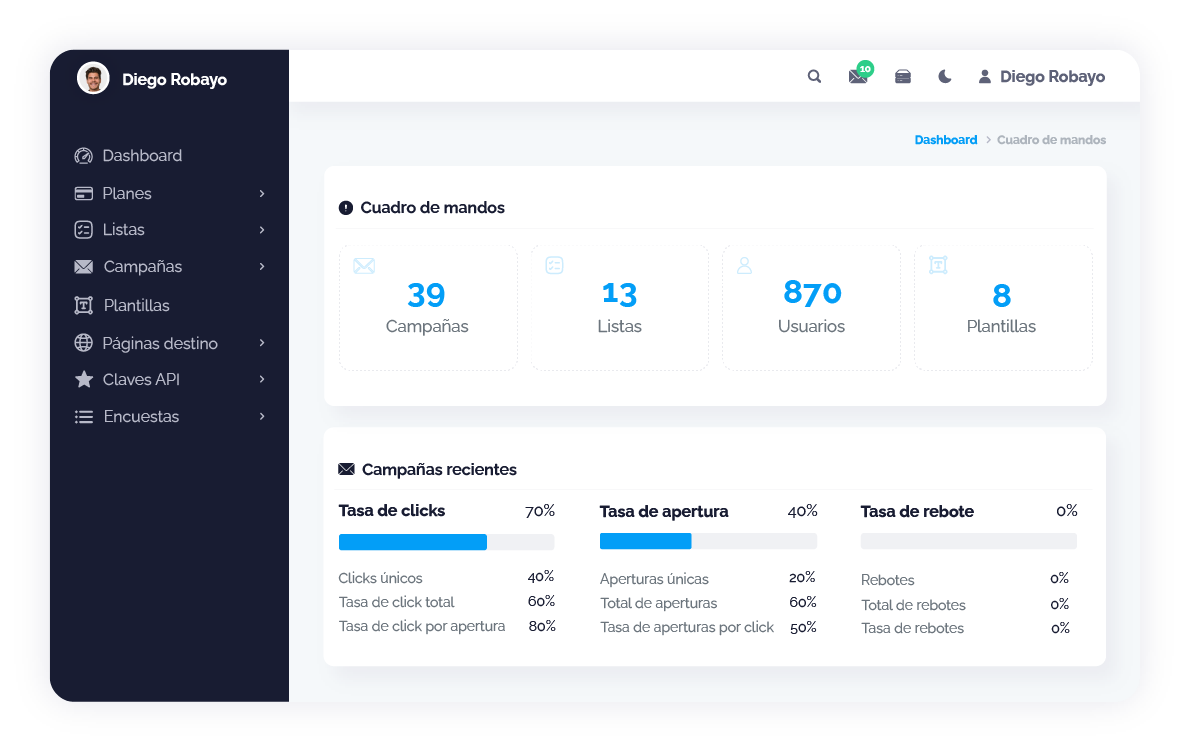Click the briefcase icon in top bar
Viewport: 1188px width, 750px height.
[902, 77]
